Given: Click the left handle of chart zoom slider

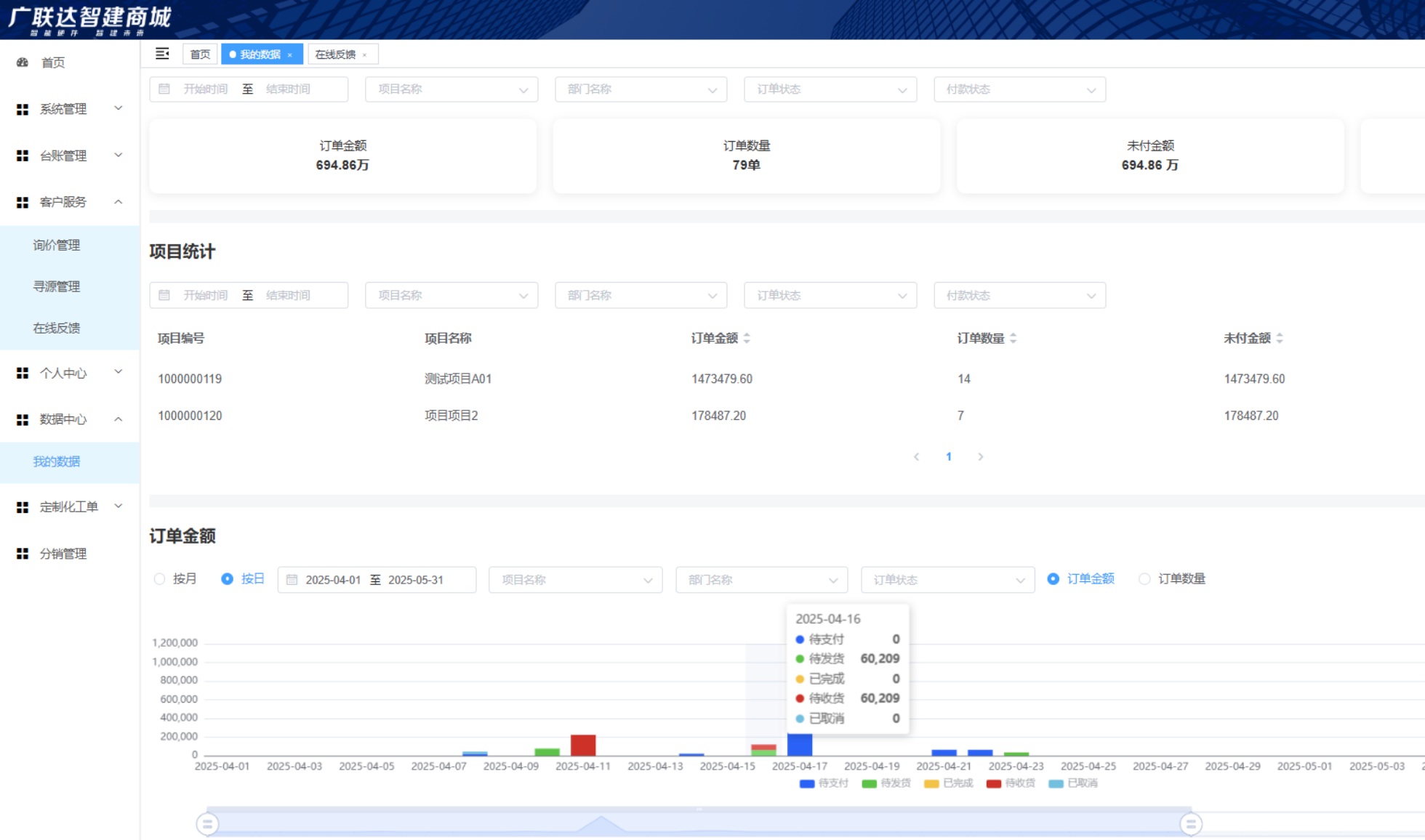Looking at the screenshot, I should pos(207,824).
